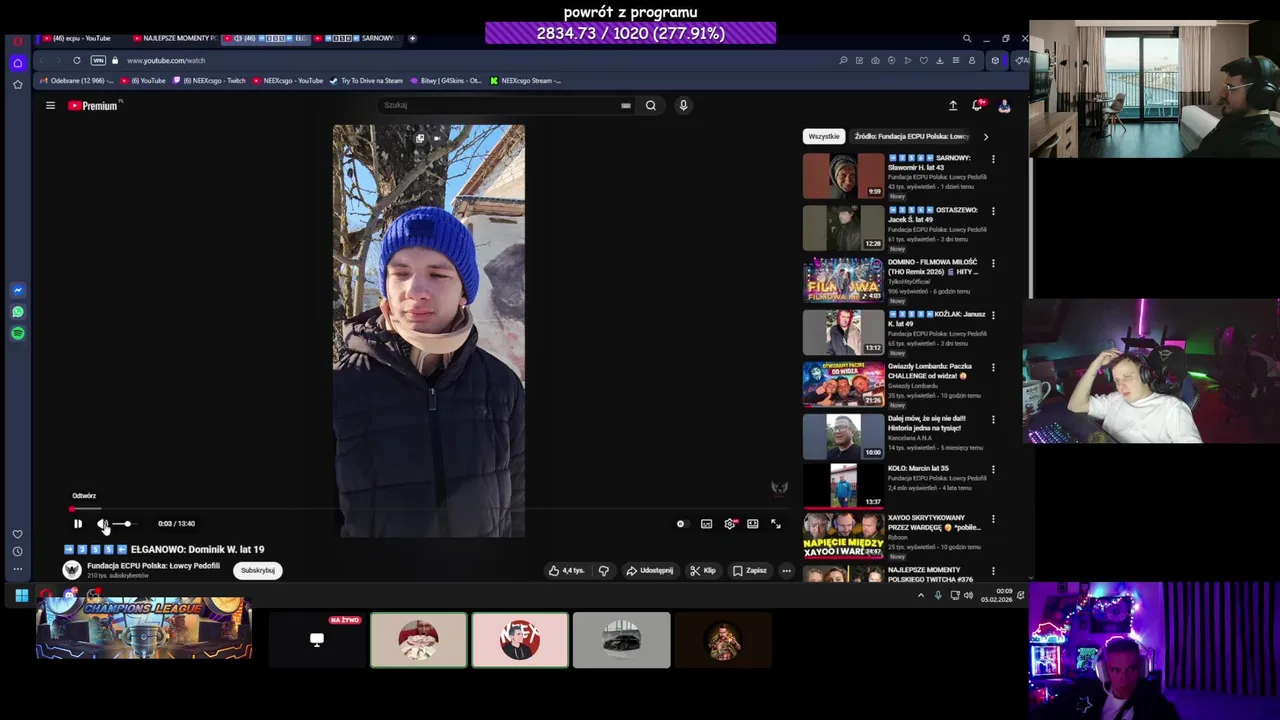Reload the page in the browser toolbar
Image resolution: width=1280 pixels, height=720 pixels.
click(x=76, y=60)
